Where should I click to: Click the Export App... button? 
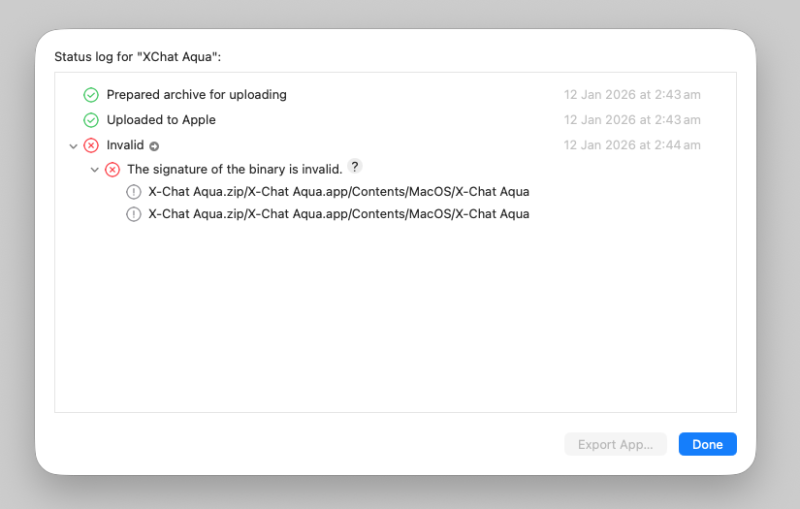click(615, 444)
